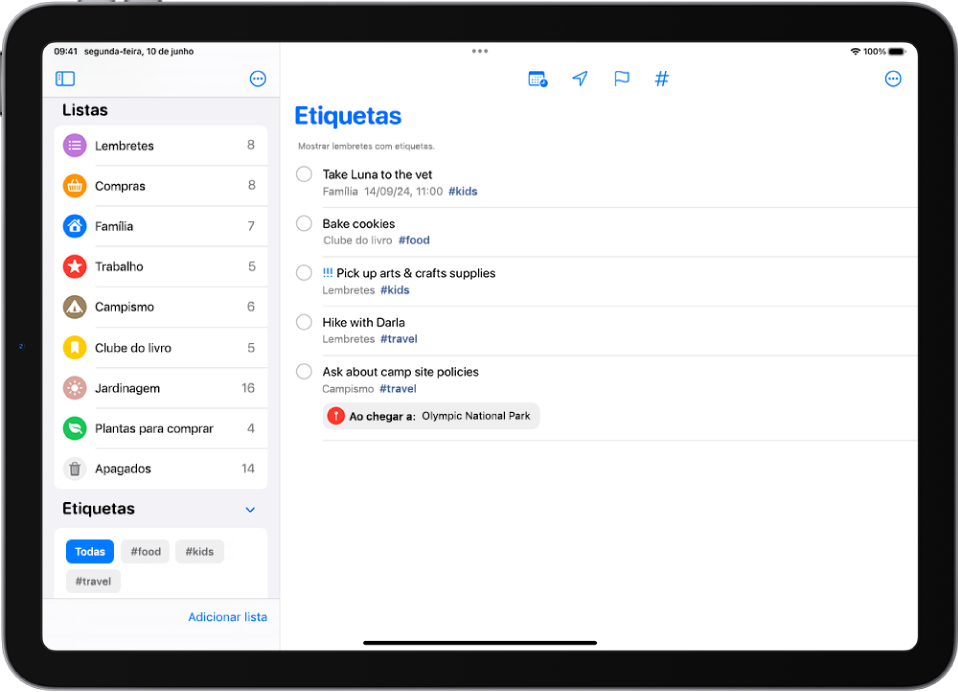
Task: Tap #travel tag on 'Hike with Darla'
Action: [x=398, y=339]
